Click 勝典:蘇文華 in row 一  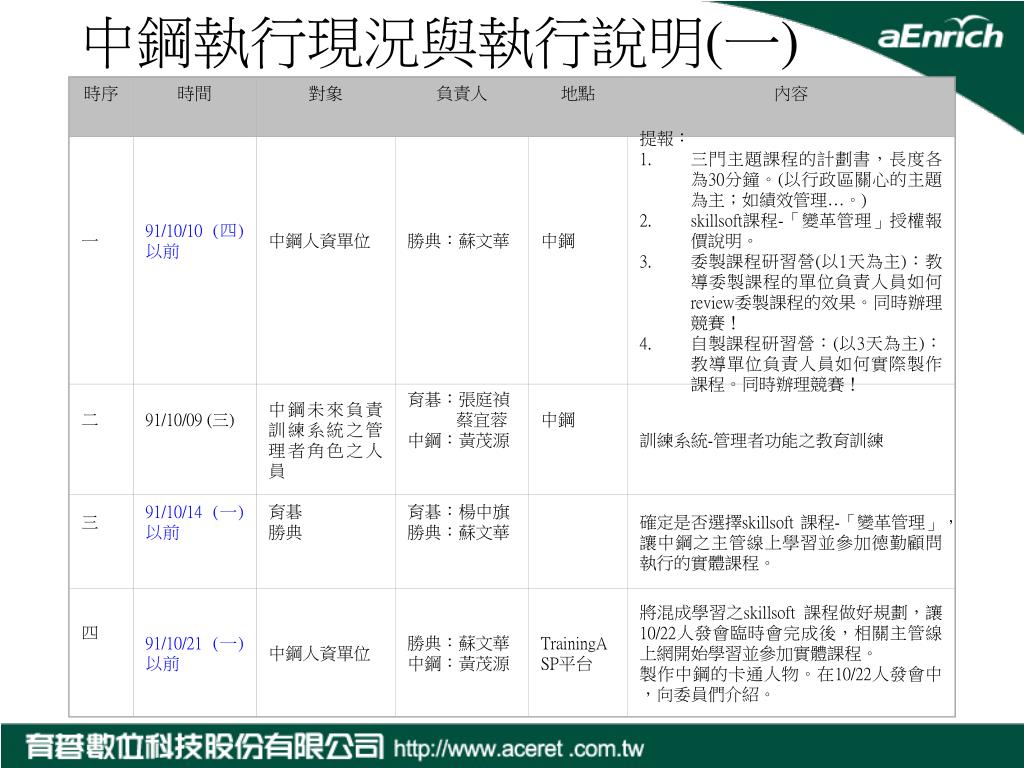coord(458,241)
